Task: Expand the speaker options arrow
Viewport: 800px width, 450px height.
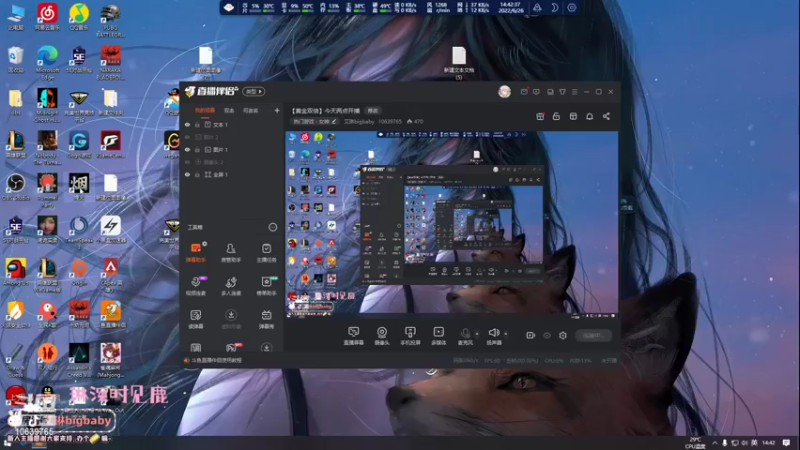Action: [x=505, y=334]
